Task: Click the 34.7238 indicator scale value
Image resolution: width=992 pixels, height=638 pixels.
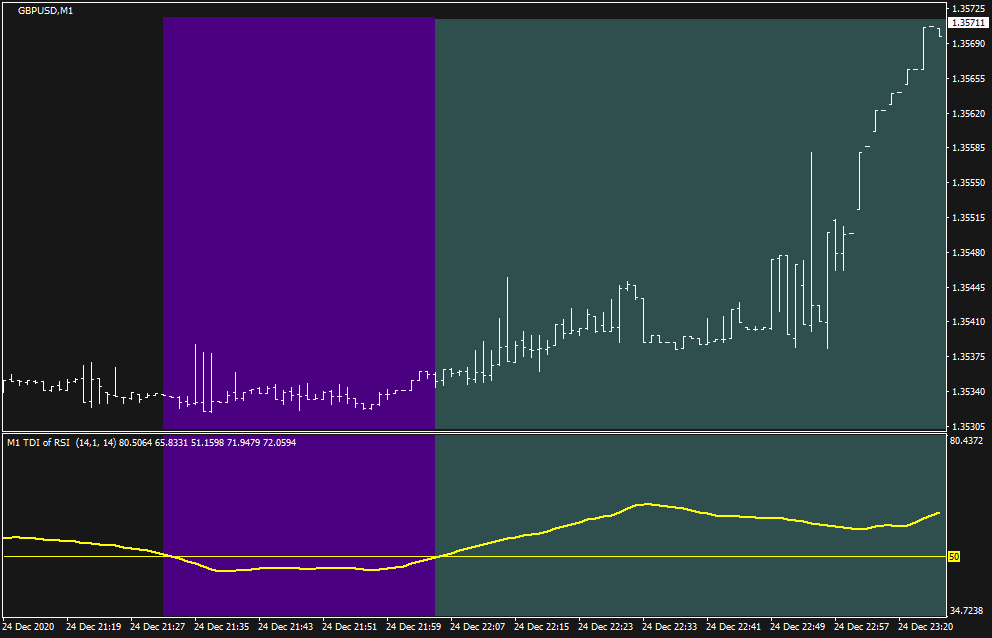Action: click(967, 611)
